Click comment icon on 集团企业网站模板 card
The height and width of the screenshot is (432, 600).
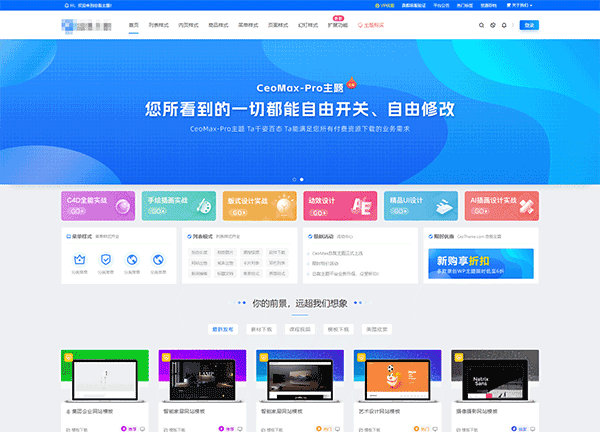pos(142,429)
